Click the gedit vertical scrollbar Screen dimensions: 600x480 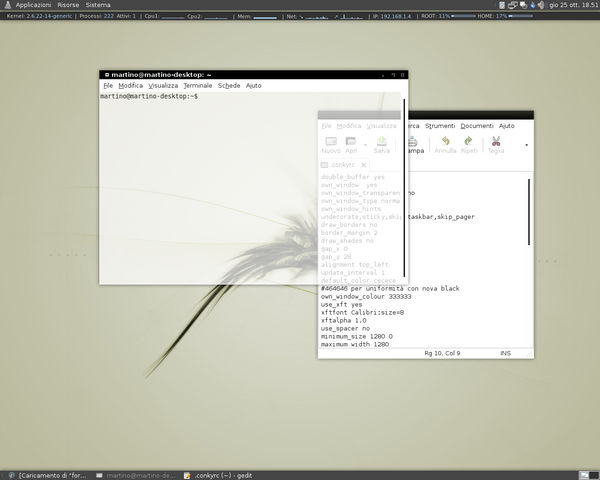point(529,210)
